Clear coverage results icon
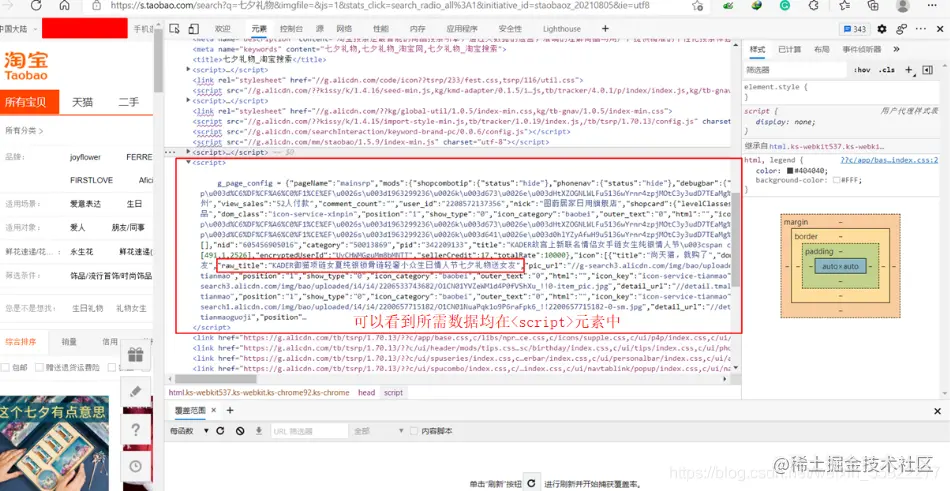This screenshot has height=491, width=950. 240,431
